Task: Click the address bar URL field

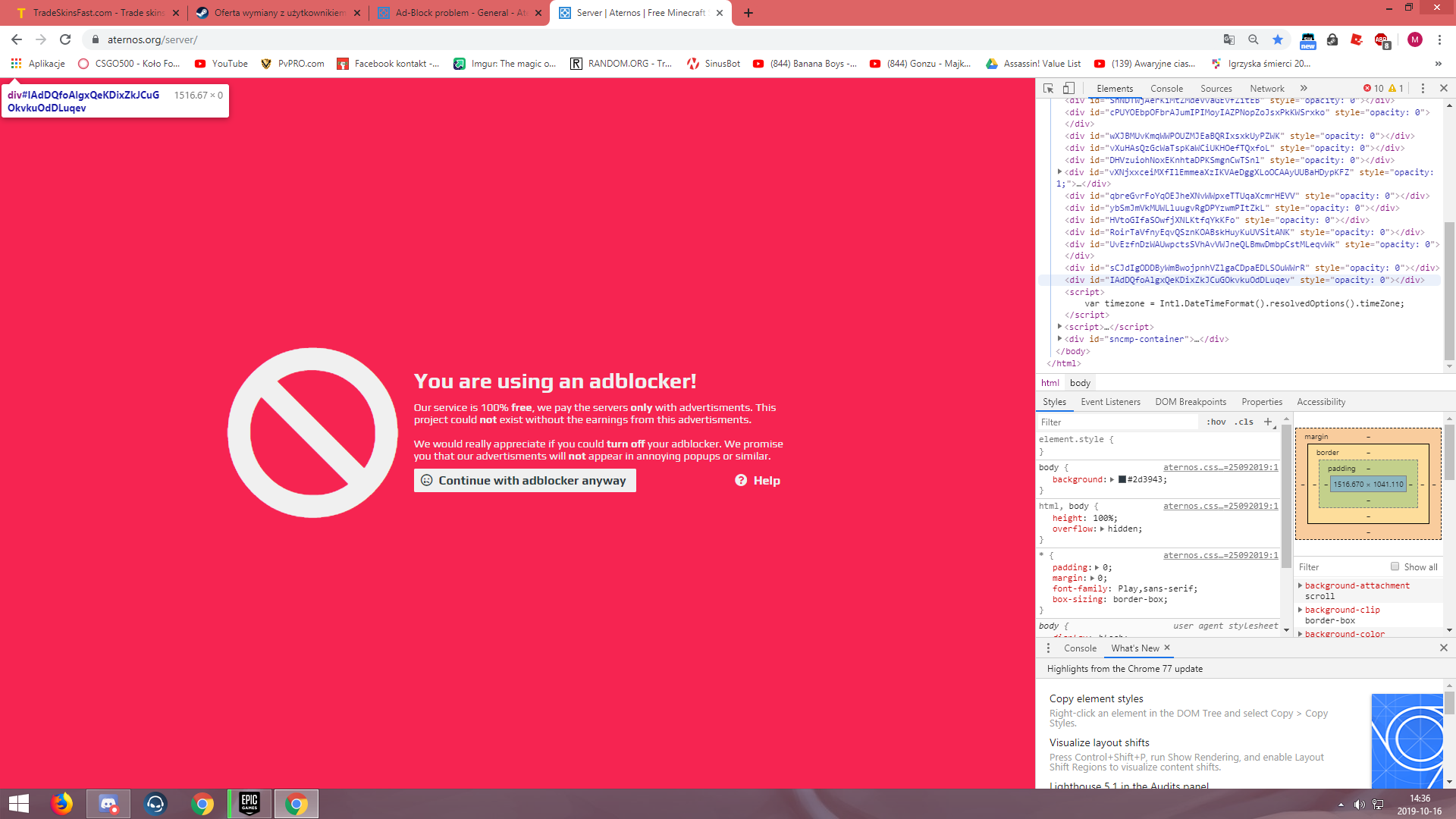Action: [x=652, y=39]
